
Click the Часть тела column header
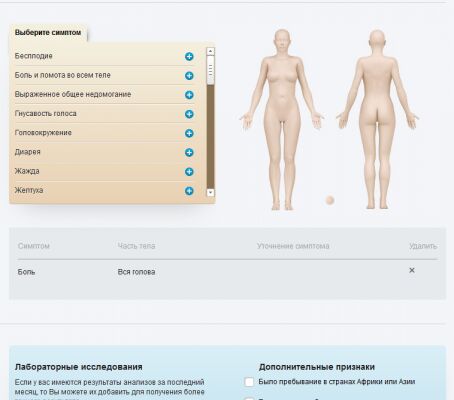pos(136,246)
